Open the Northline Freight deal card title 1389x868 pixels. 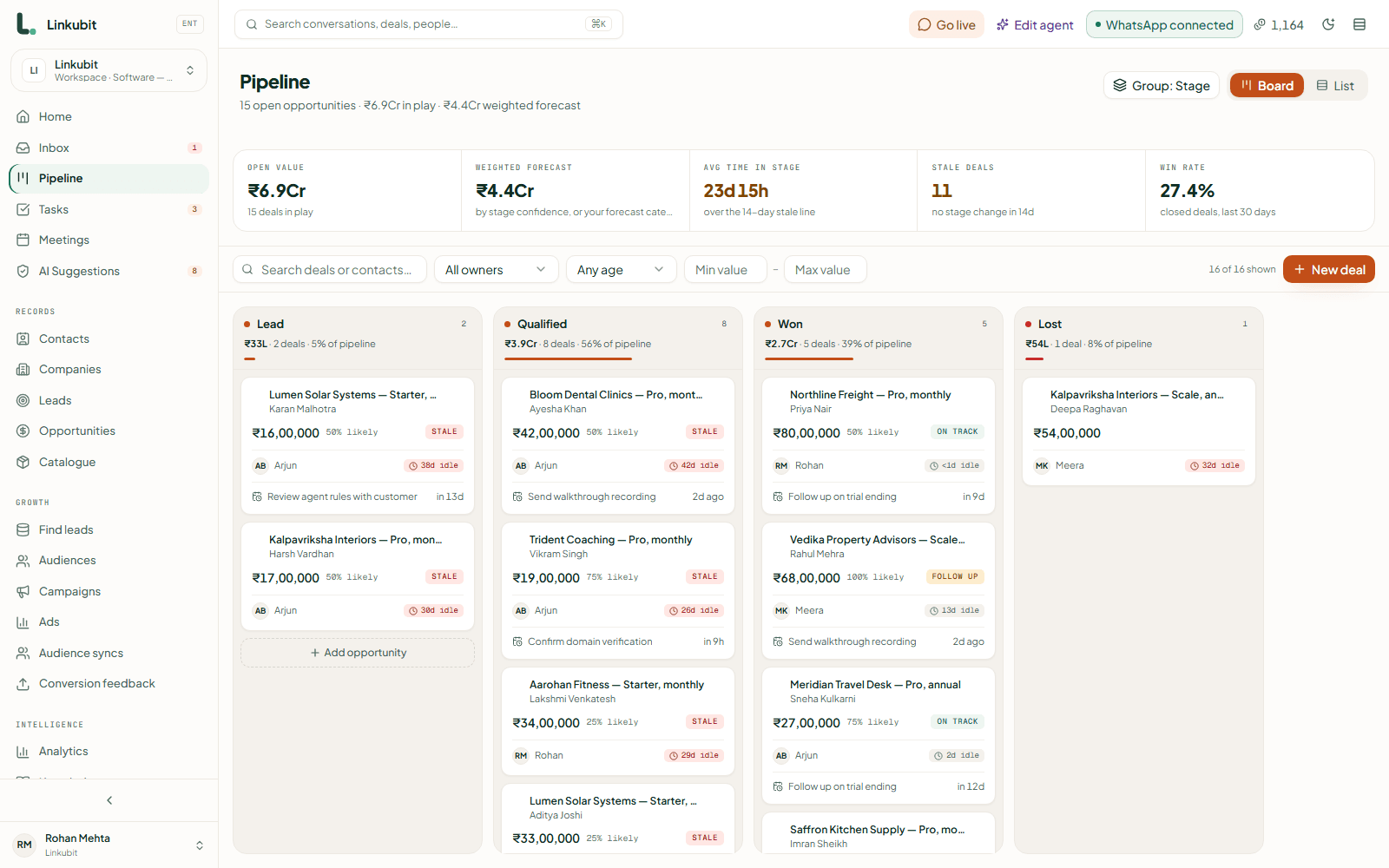click(871, 394)
